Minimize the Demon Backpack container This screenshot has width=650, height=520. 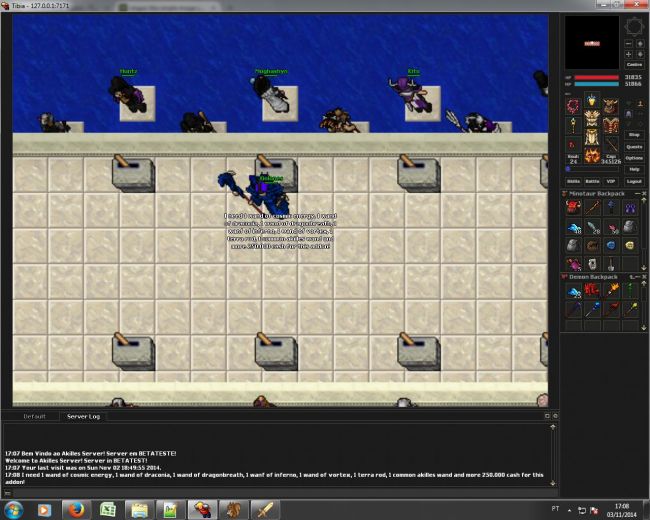click(638, 277)
